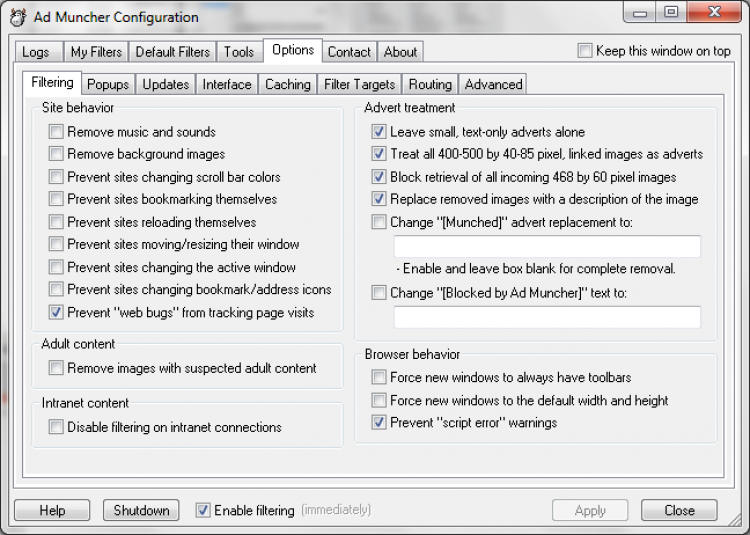The height and width of the screenshot is (535, 750).
Task: Uncheck Prevent "web bugs" from tracking
Action: point(56,313)
